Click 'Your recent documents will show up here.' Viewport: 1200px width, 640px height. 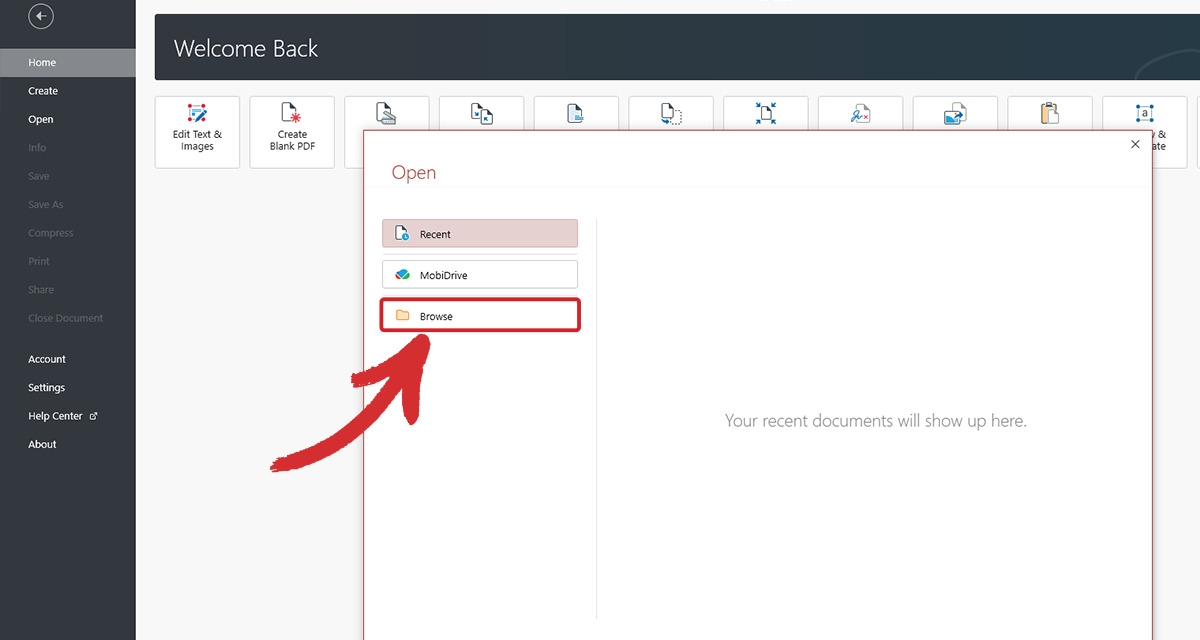pos(876,421)
